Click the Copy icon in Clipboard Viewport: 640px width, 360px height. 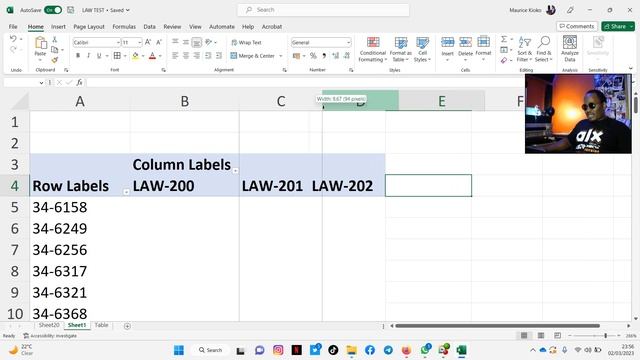[54, 50]
